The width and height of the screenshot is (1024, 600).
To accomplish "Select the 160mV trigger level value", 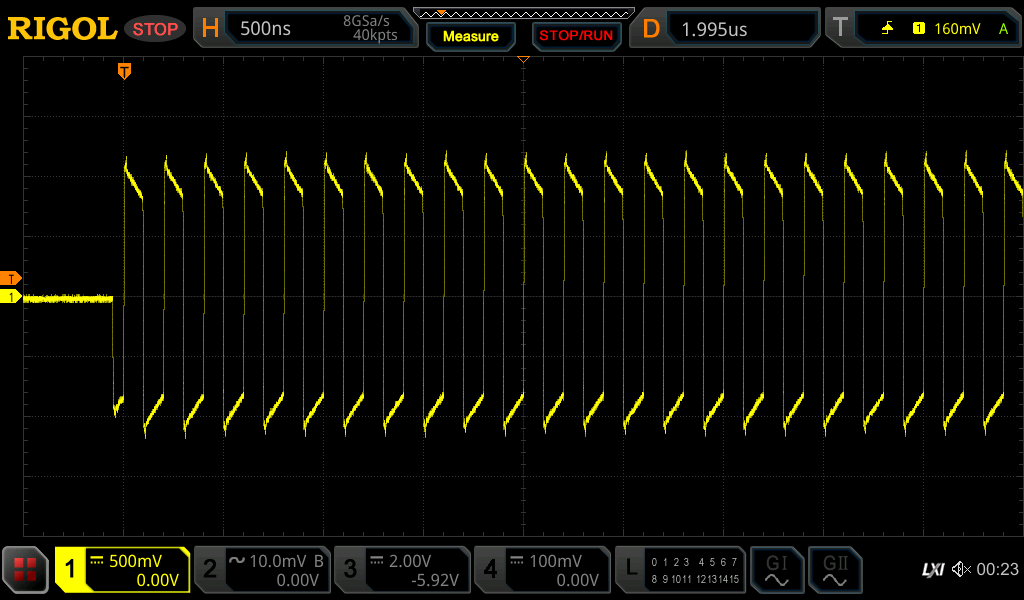I will click(957, 29).
